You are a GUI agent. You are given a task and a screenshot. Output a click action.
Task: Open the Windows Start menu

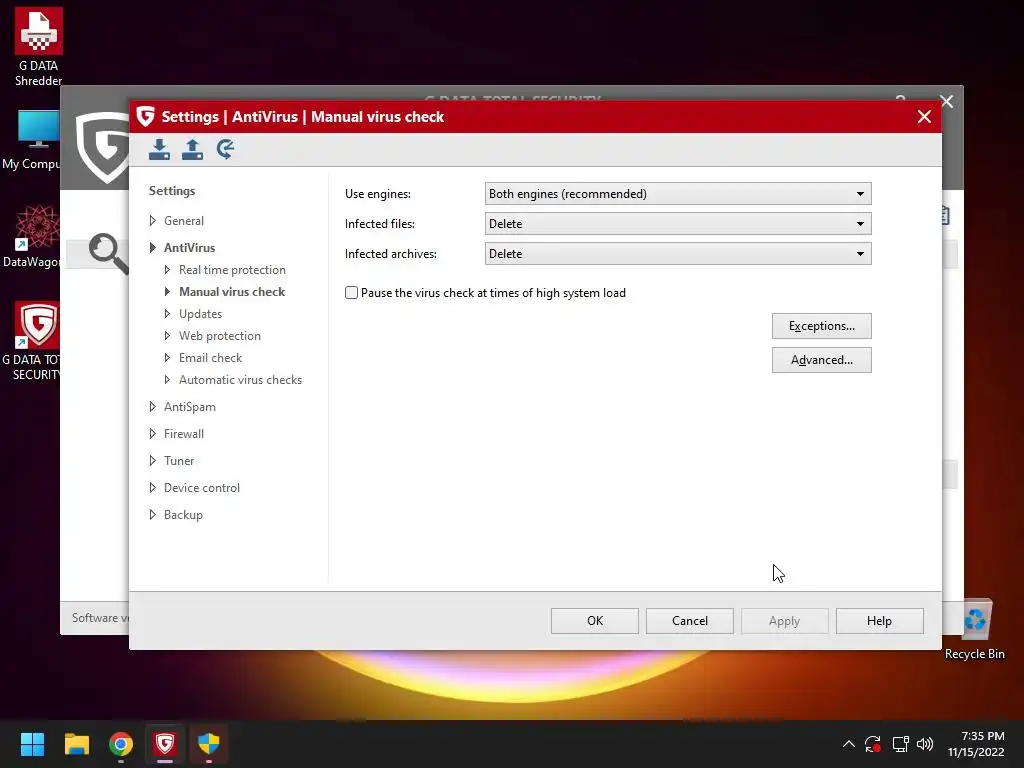click(x=32, y=744)
